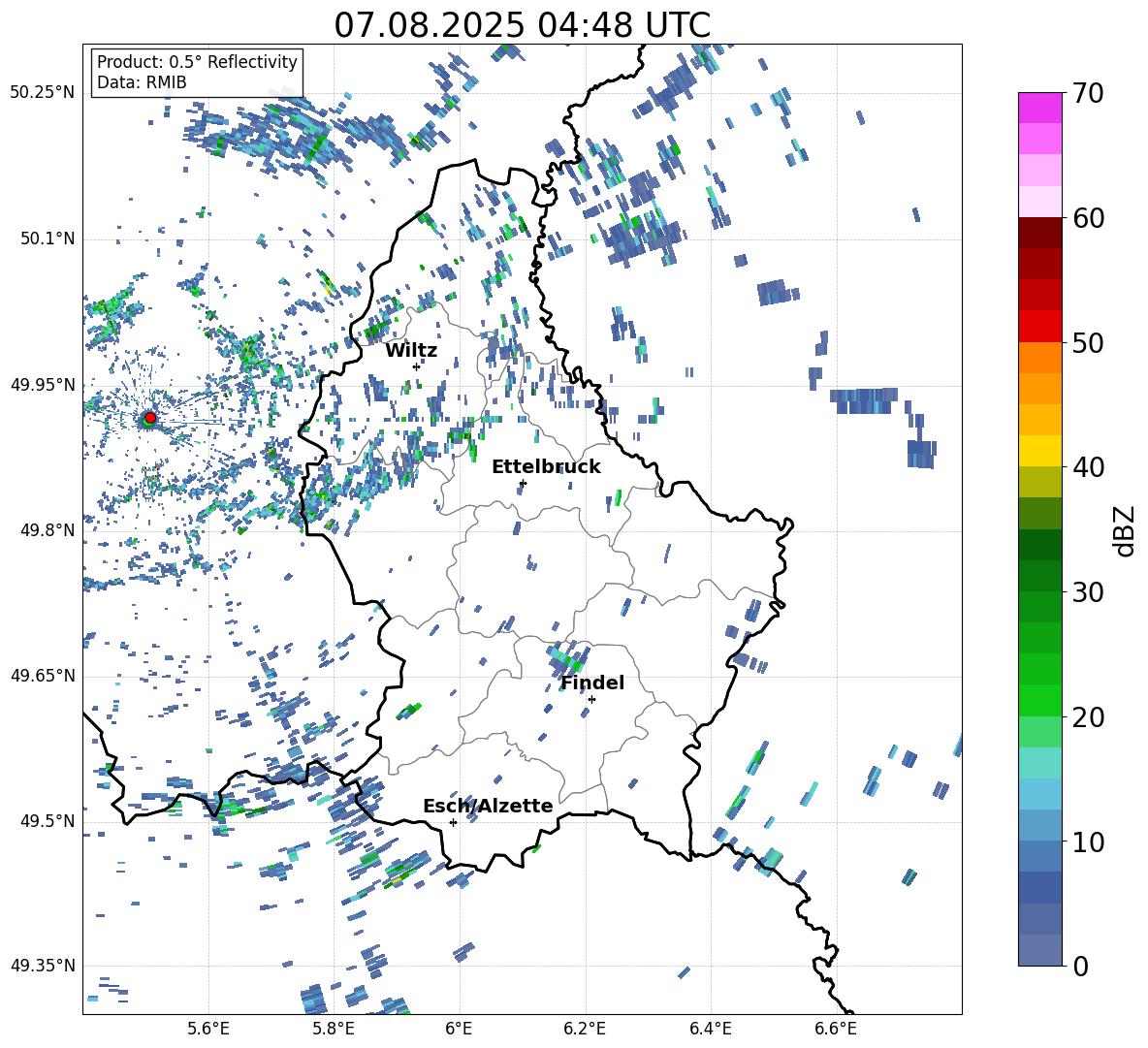Click the map title 07.08.2025 04:48 UTC

pyautogui.click(x=522, y=25)
